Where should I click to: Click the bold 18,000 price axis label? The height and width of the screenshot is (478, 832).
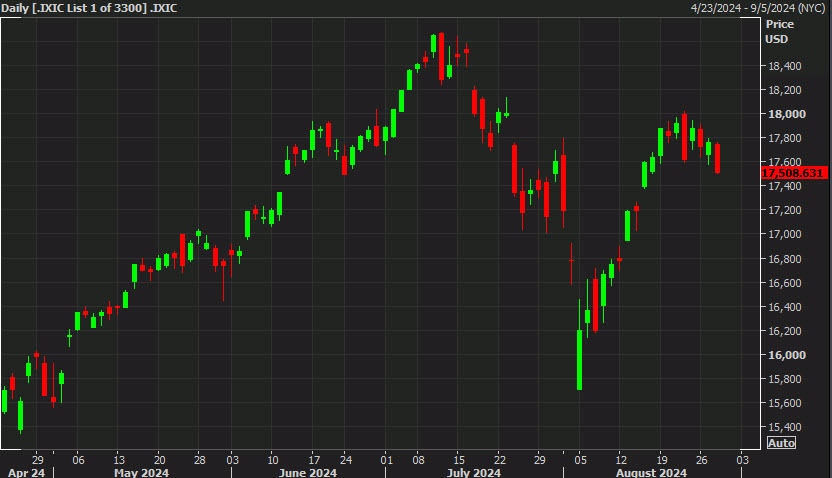pos(787,114)
